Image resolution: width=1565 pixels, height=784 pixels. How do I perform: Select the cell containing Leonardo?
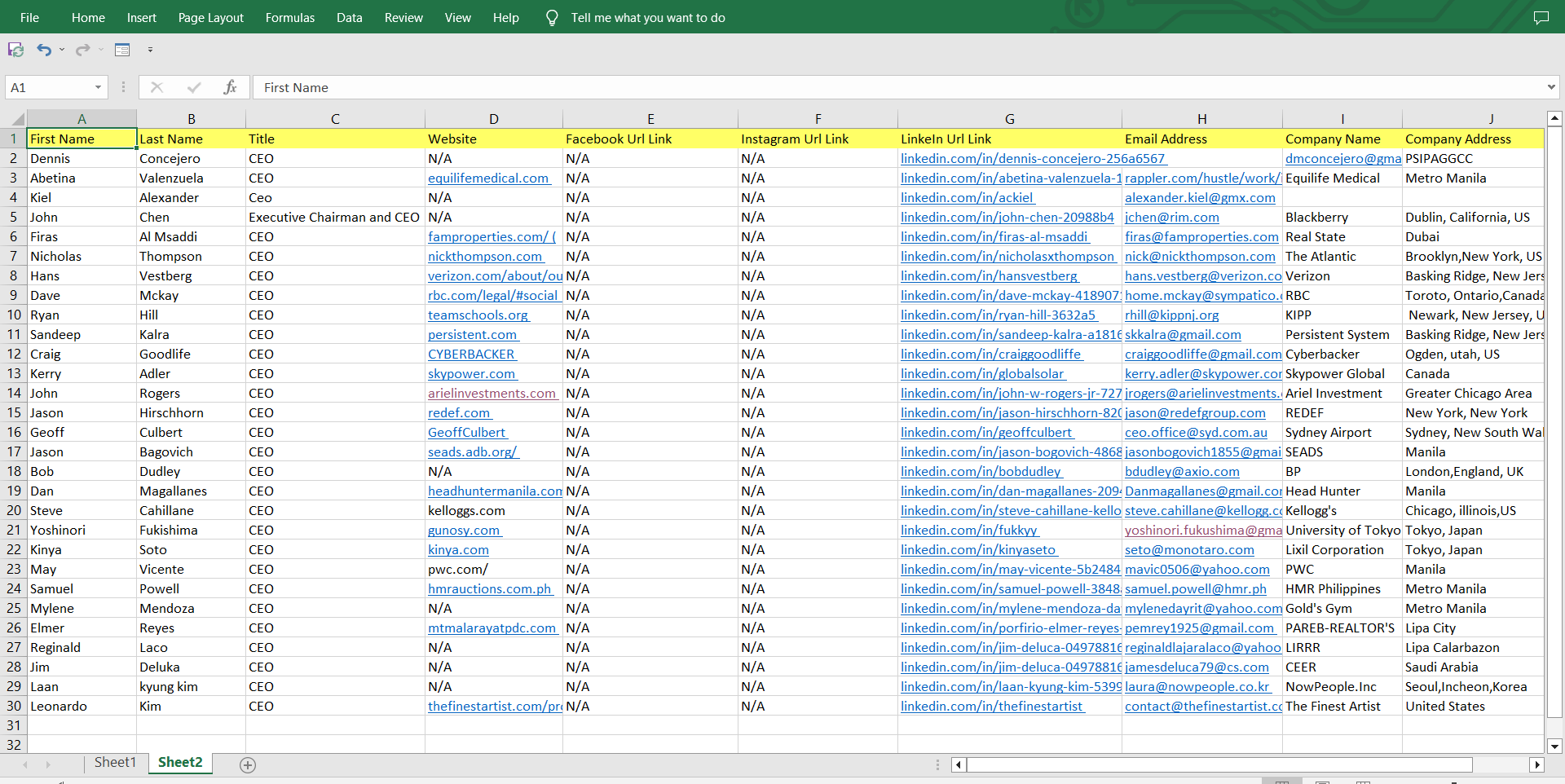point(82,706)
